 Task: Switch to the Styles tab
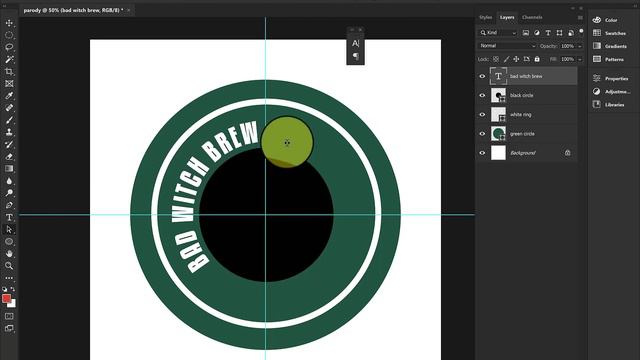485,17
